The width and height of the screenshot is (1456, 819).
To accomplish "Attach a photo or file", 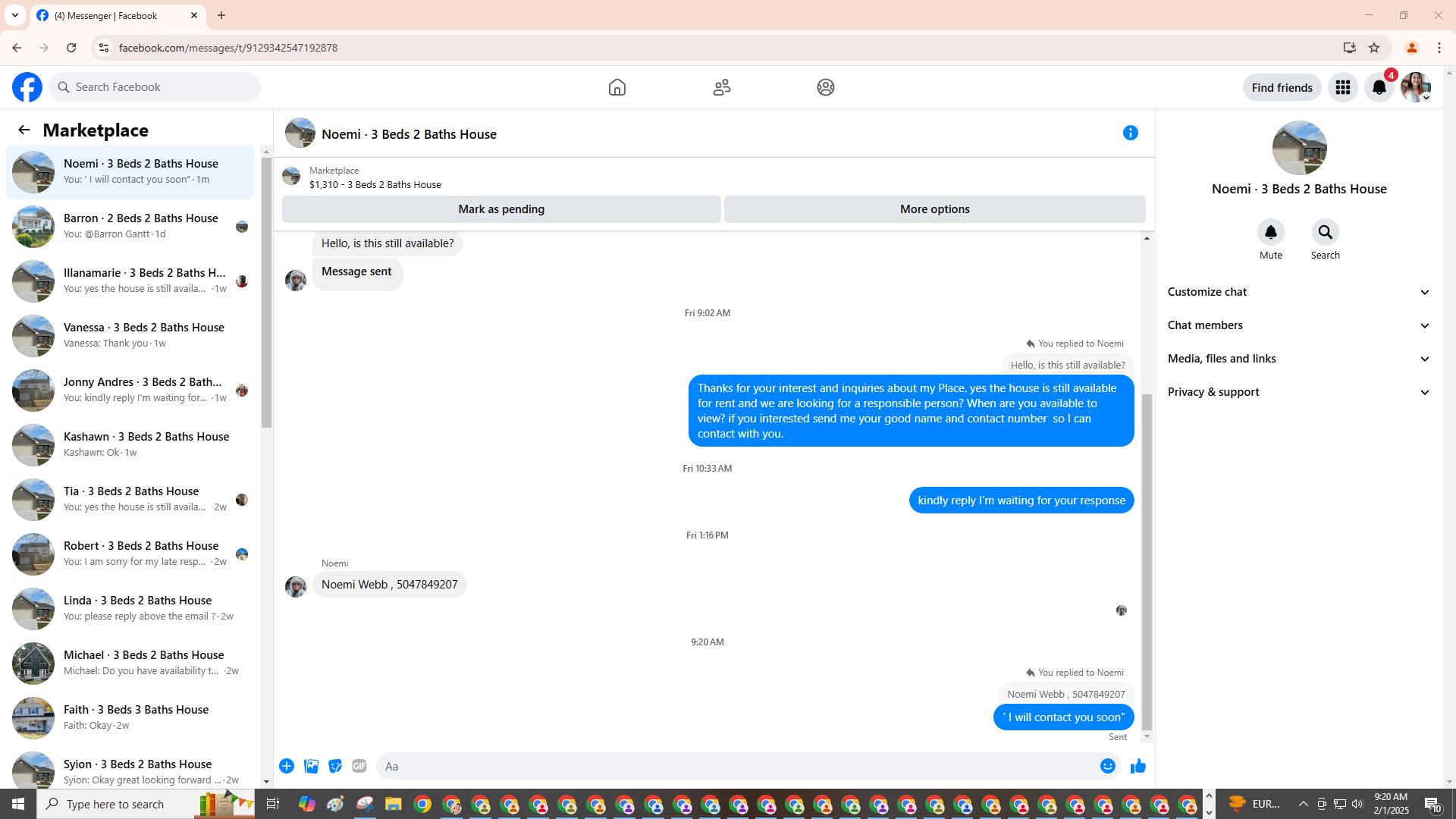I will coord(311,767).
